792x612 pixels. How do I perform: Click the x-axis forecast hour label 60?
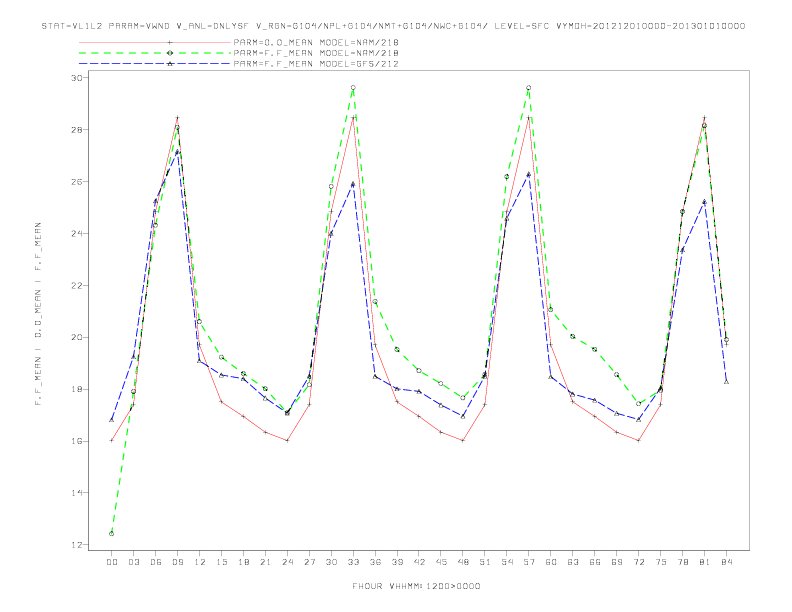(x=551, y=562)
